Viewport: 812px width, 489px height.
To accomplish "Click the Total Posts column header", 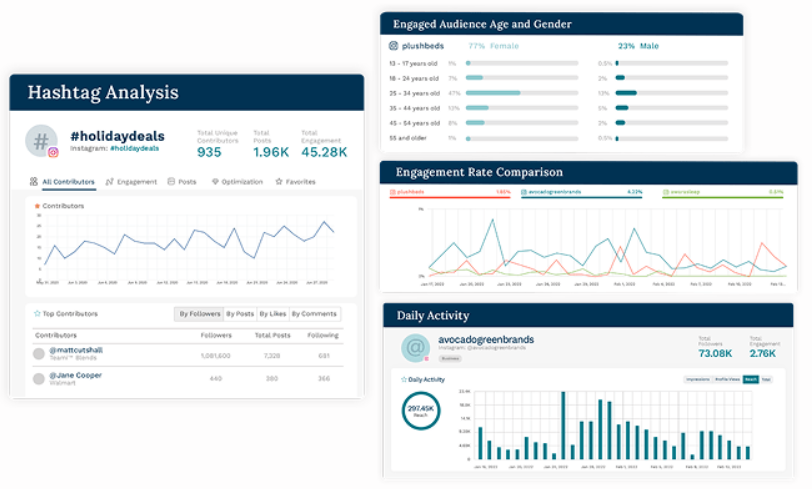I will 272,335.
